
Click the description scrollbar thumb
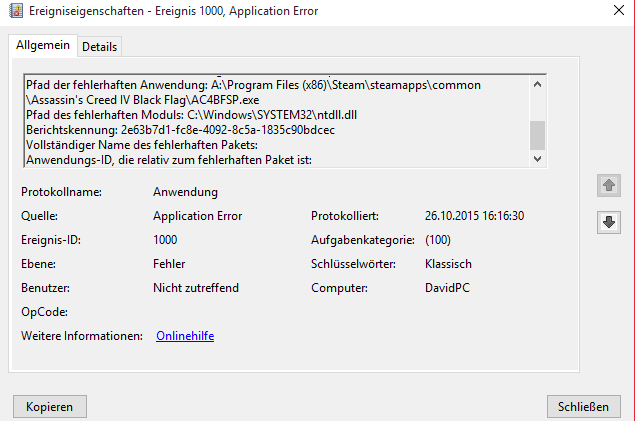pos(537,135)
